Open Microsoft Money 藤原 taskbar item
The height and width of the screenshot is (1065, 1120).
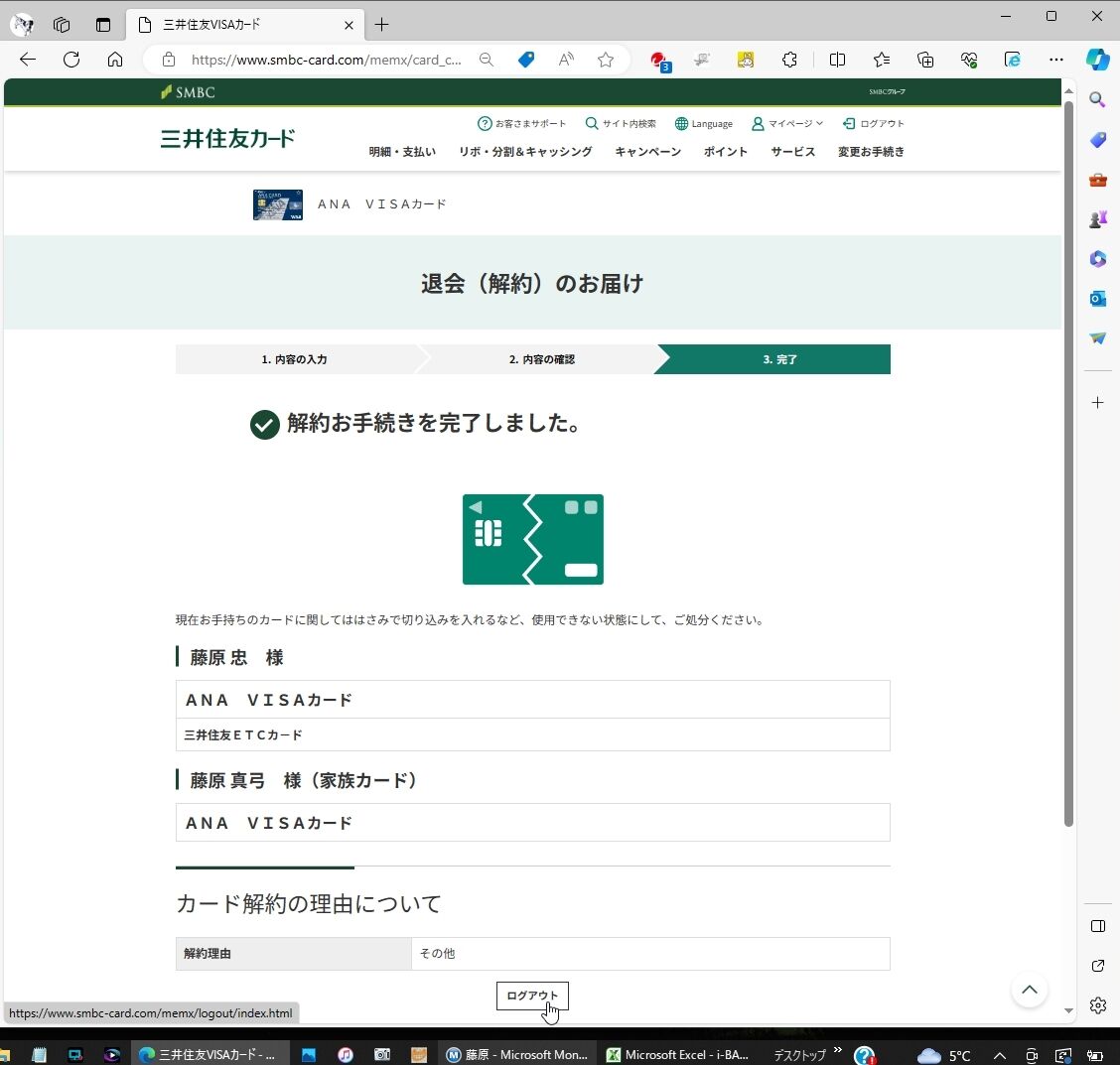point(518,1054)
